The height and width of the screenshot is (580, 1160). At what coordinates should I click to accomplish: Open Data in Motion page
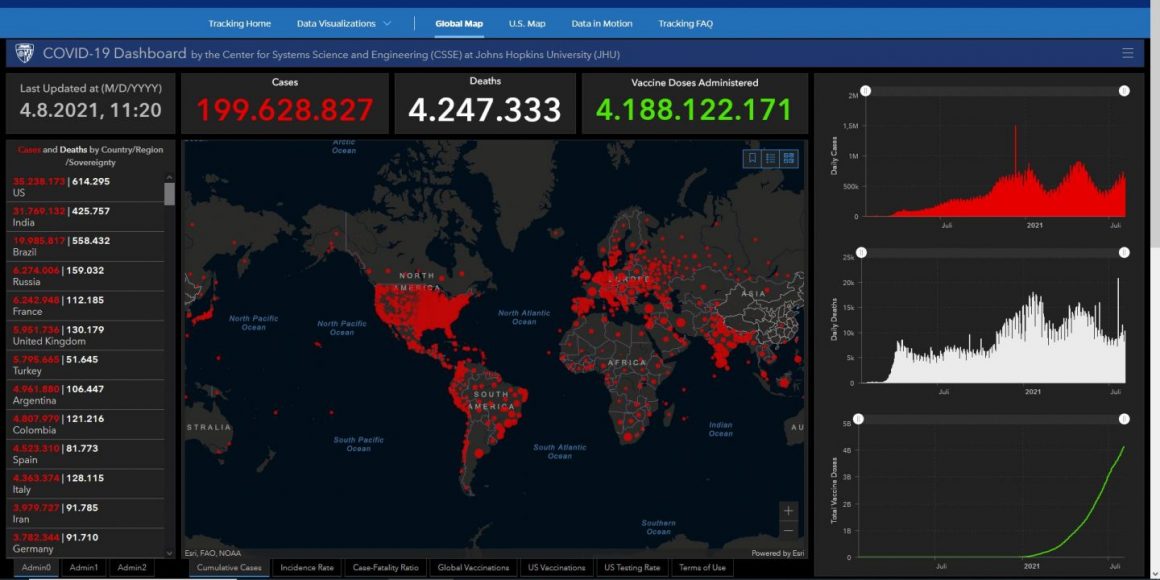(601, 24)
